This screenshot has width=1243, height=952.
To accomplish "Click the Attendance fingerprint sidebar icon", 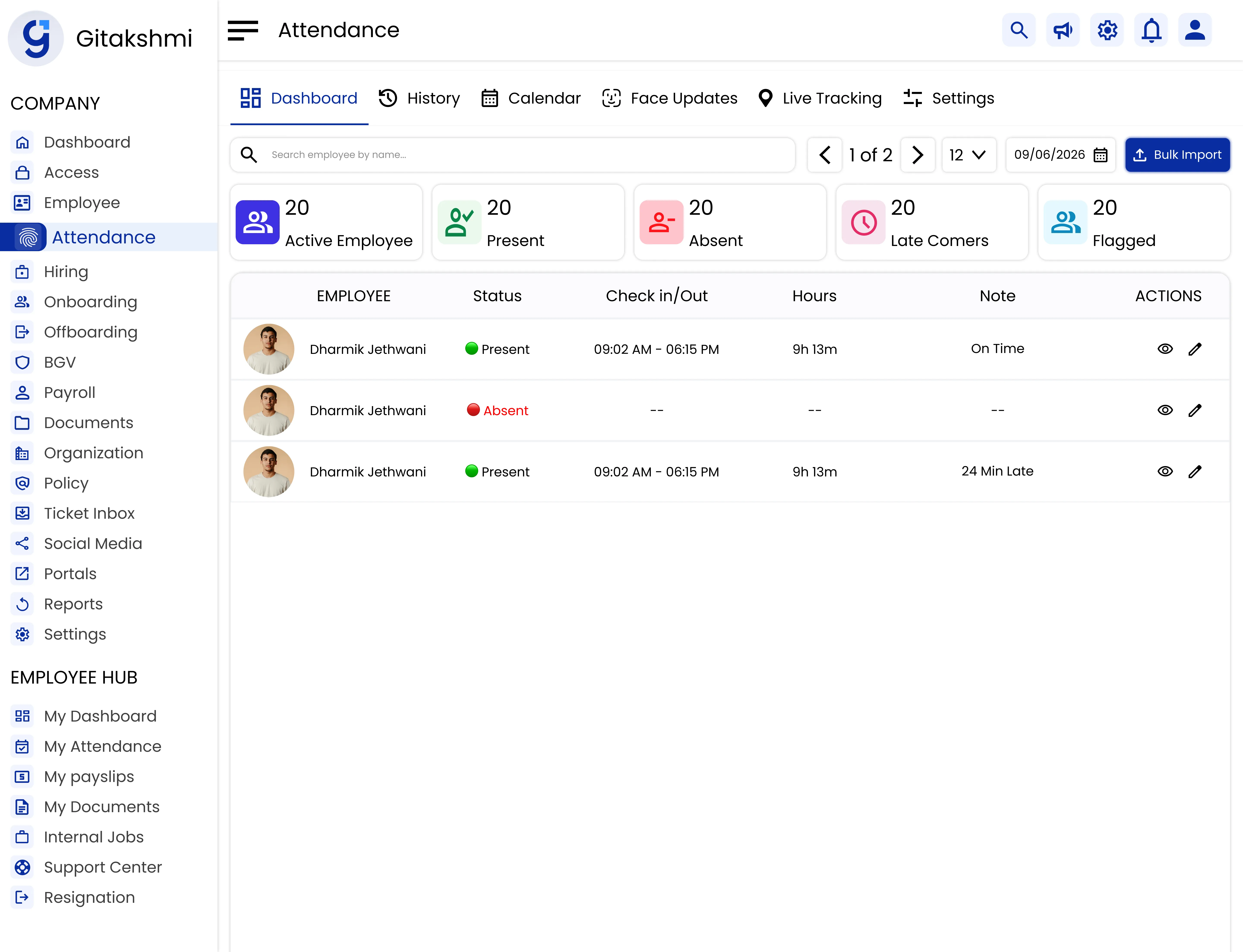I will 28,237.
